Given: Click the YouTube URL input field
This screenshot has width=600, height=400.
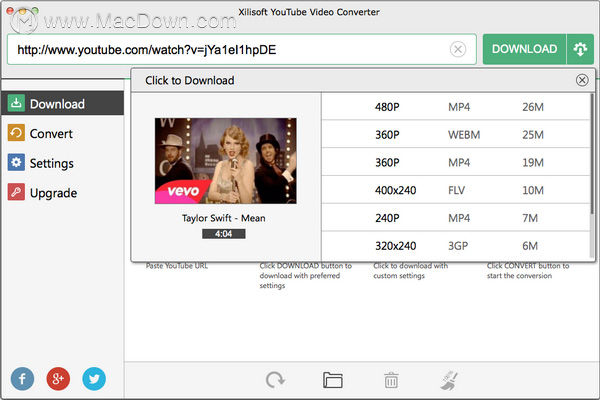Looking at the screenshot, I should 241,49.
